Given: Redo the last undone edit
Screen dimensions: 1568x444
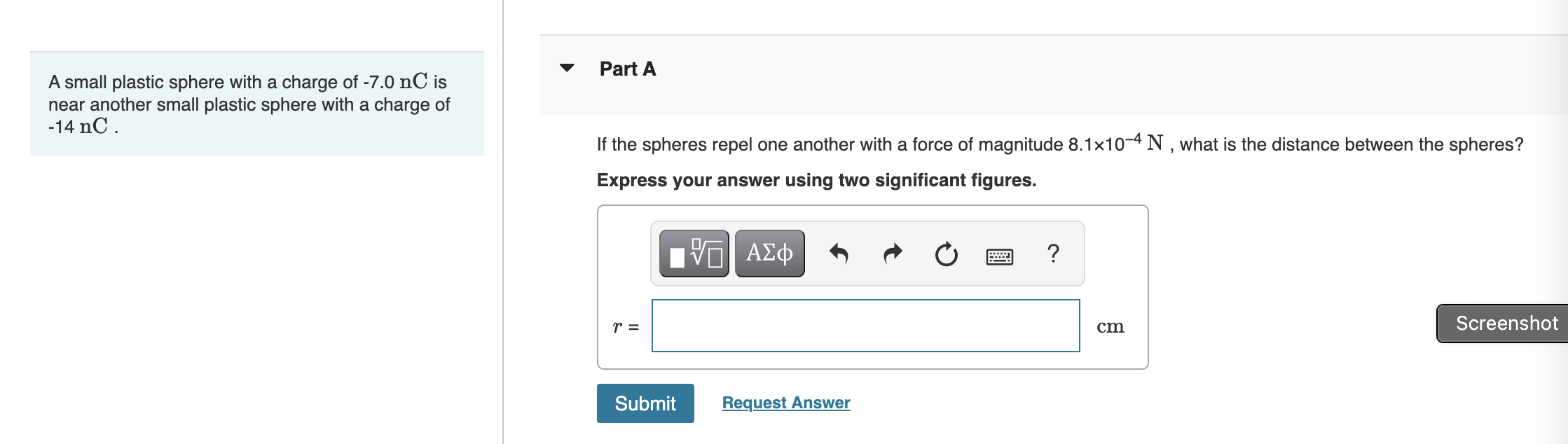Looking at the screenshot, I should (893, 254).
